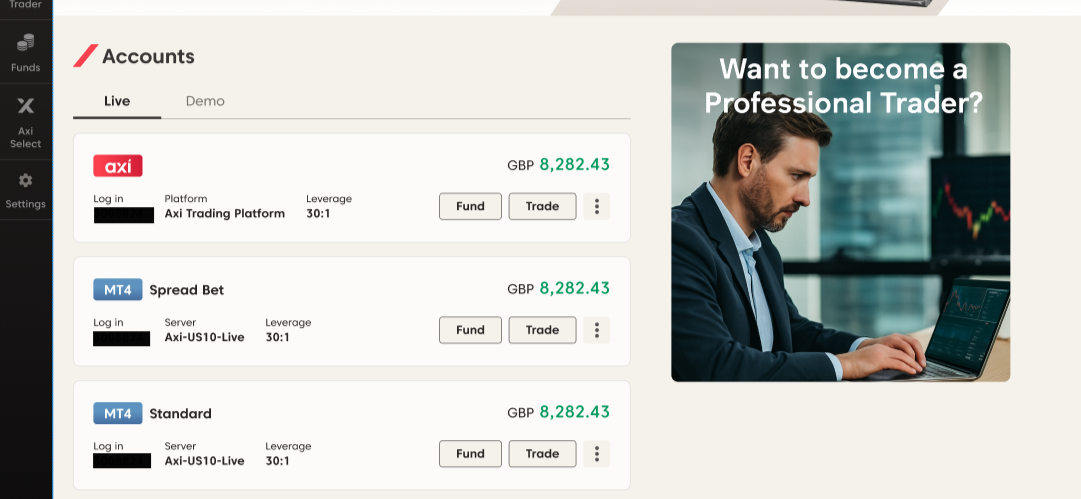Open the Settings gear icon
The width and height of the screenshot is (1081, 499).
(x=26, y=181)
